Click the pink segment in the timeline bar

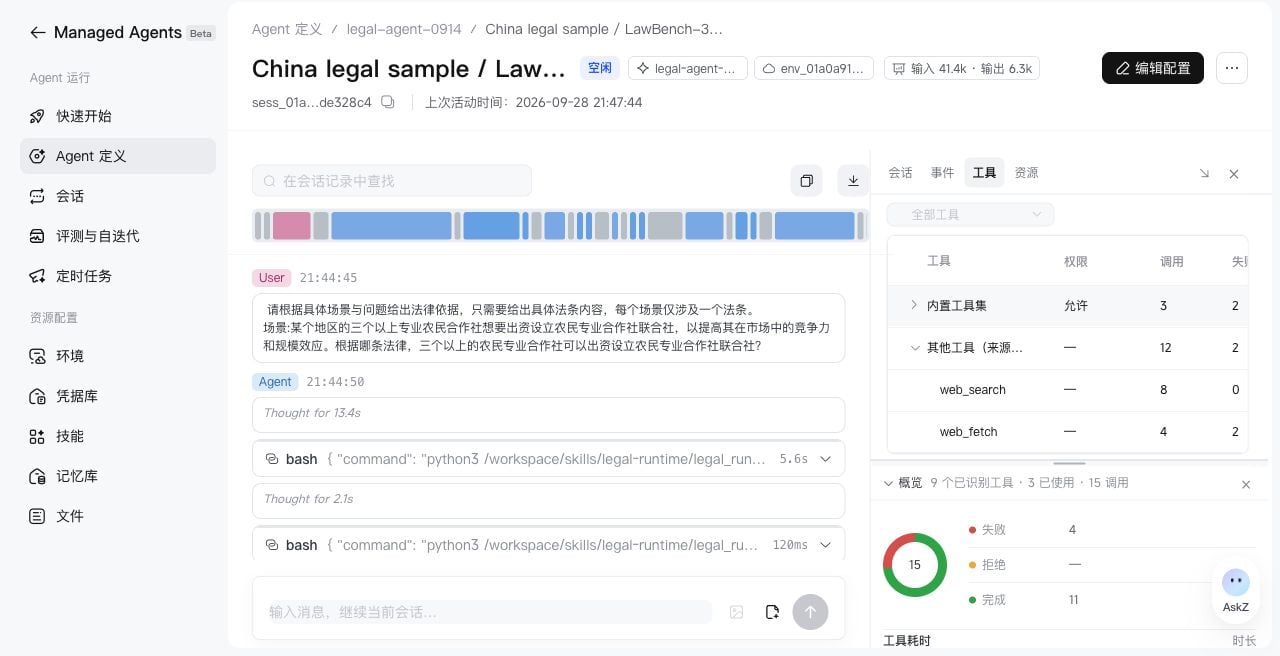tap(291, 225)
